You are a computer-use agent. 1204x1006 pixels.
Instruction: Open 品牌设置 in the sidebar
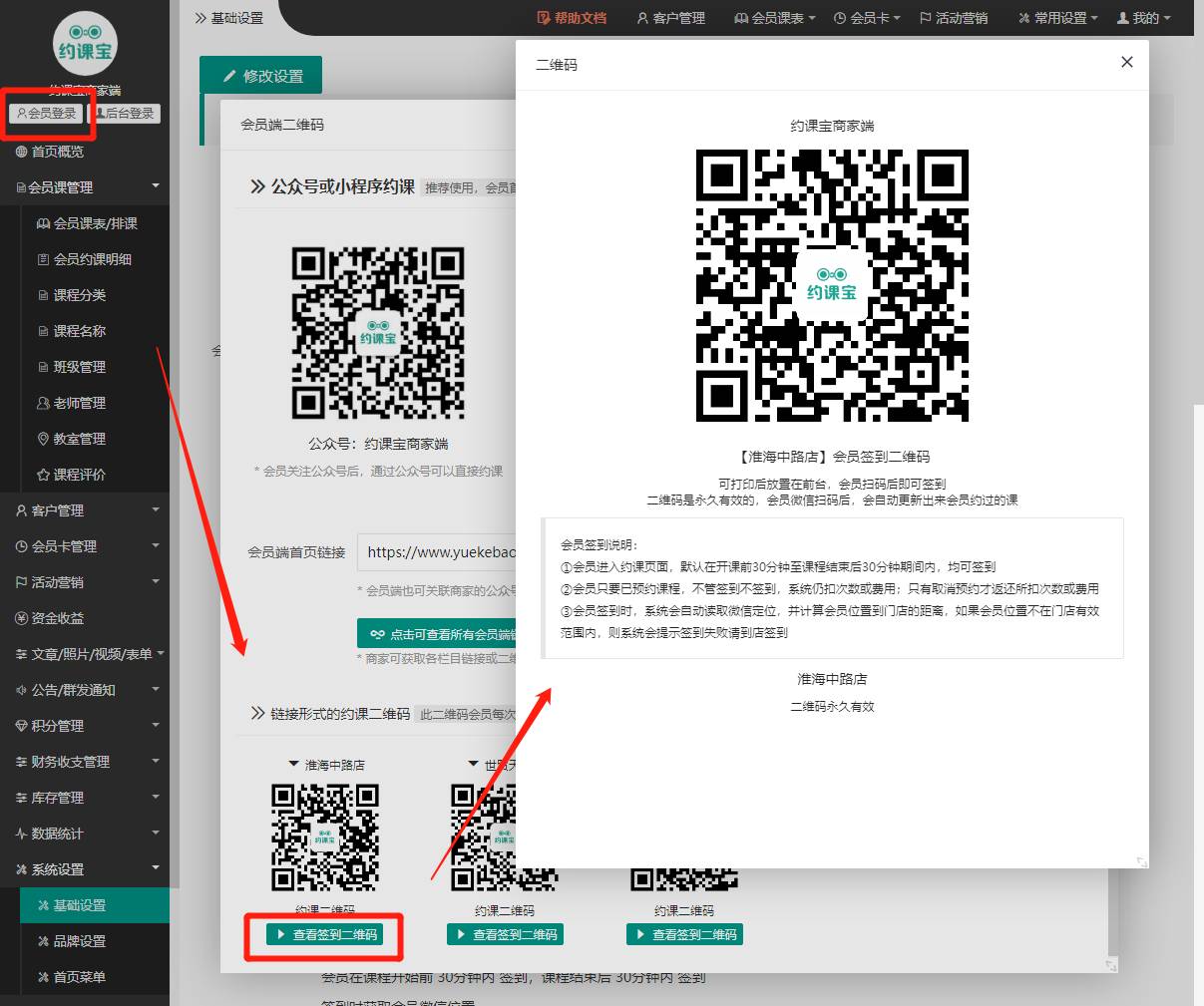(95, 941)
